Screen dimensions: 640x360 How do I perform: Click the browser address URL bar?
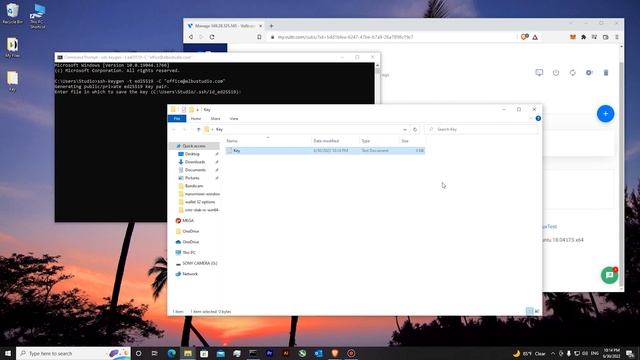(x=392, y=37)
